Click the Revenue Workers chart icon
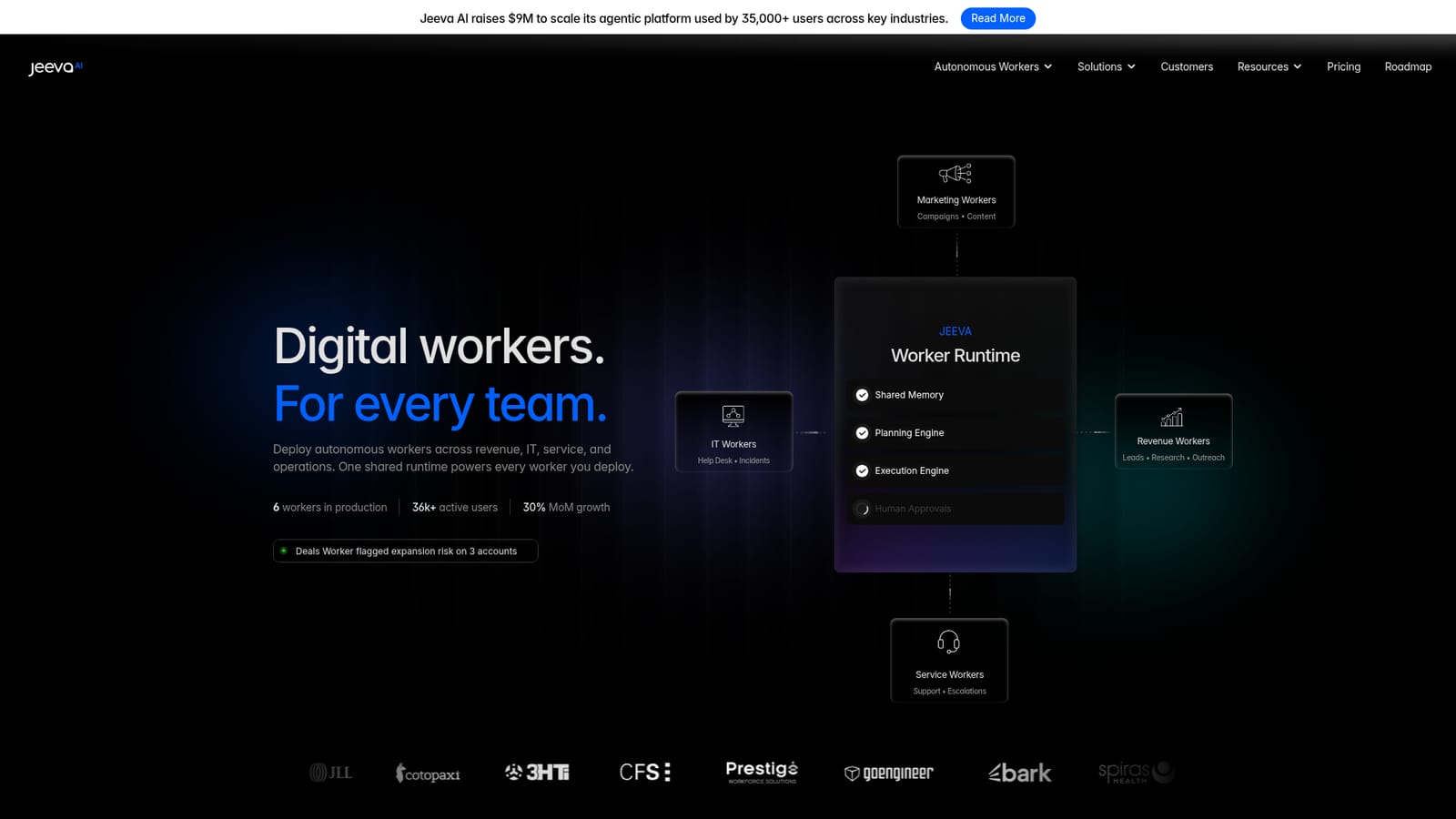Viewport: 1456px width, 819px height. click(1172, 418)
